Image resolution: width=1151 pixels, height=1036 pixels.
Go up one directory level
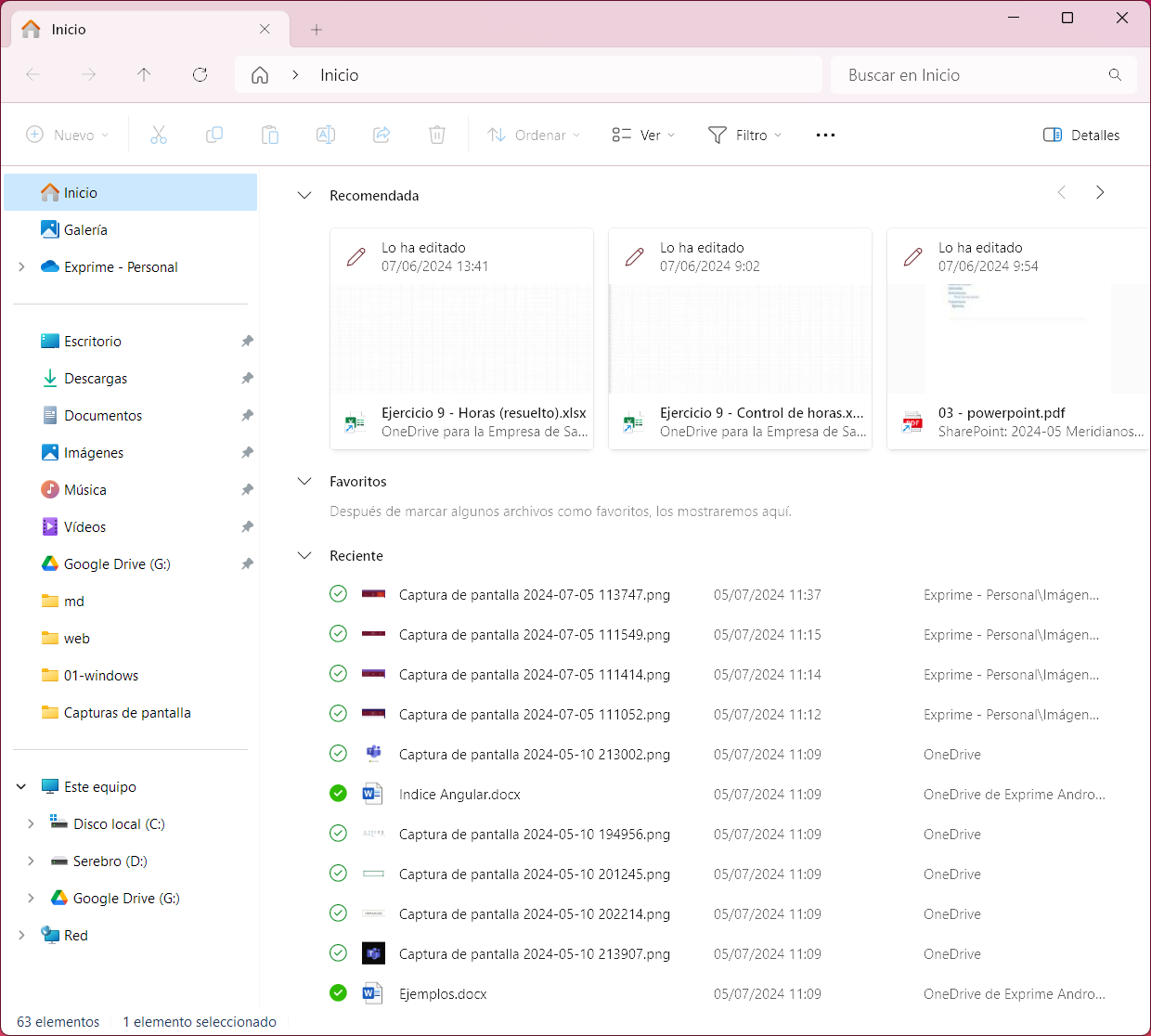click(x=144, y=75)
